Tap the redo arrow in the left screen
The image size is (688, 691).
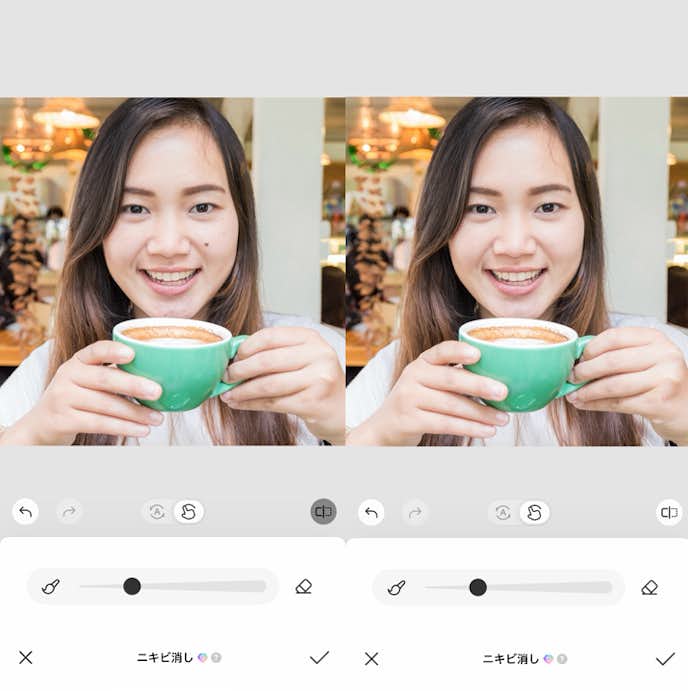click(x=69, y=512)
